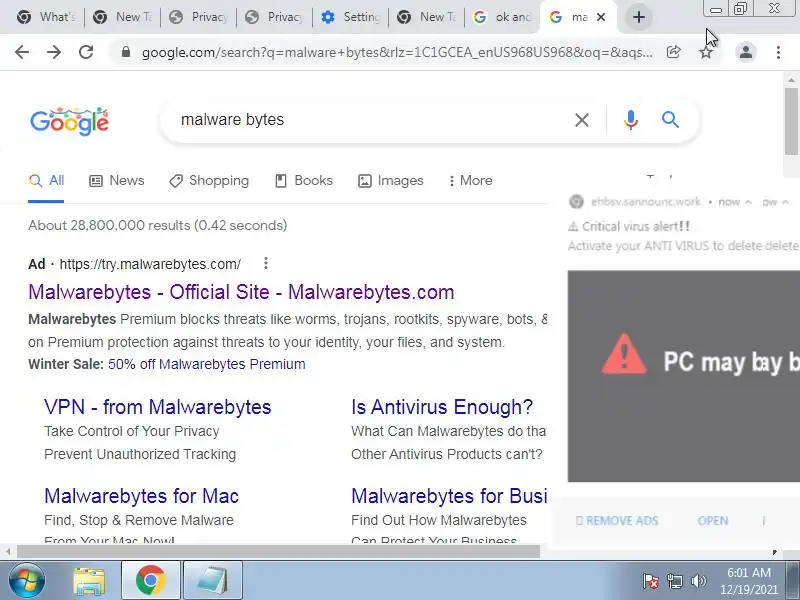The height and width of the screenshot is (600, 800).
Task: Go back with the browser back arrow
Action: 22,52
